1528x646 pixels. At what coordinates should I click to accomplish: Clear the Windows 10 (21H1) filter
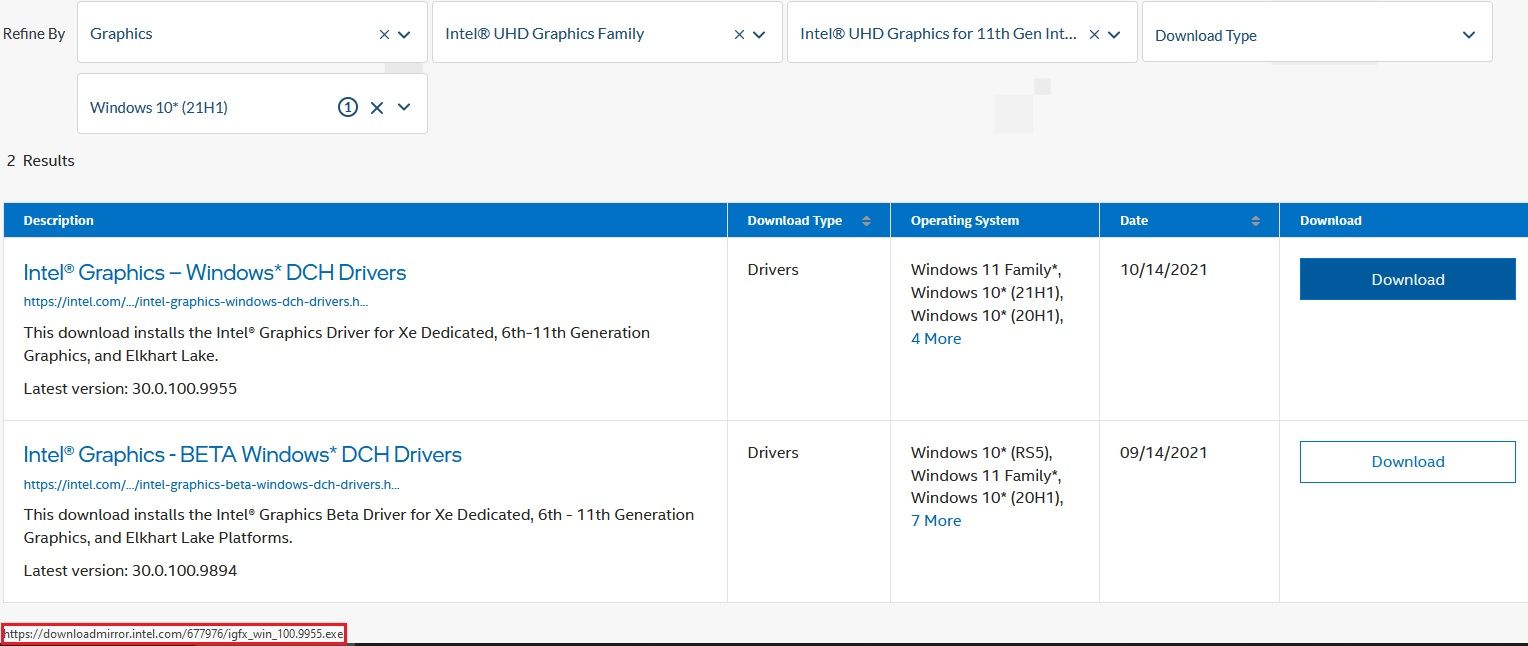(x=376, y=107)
